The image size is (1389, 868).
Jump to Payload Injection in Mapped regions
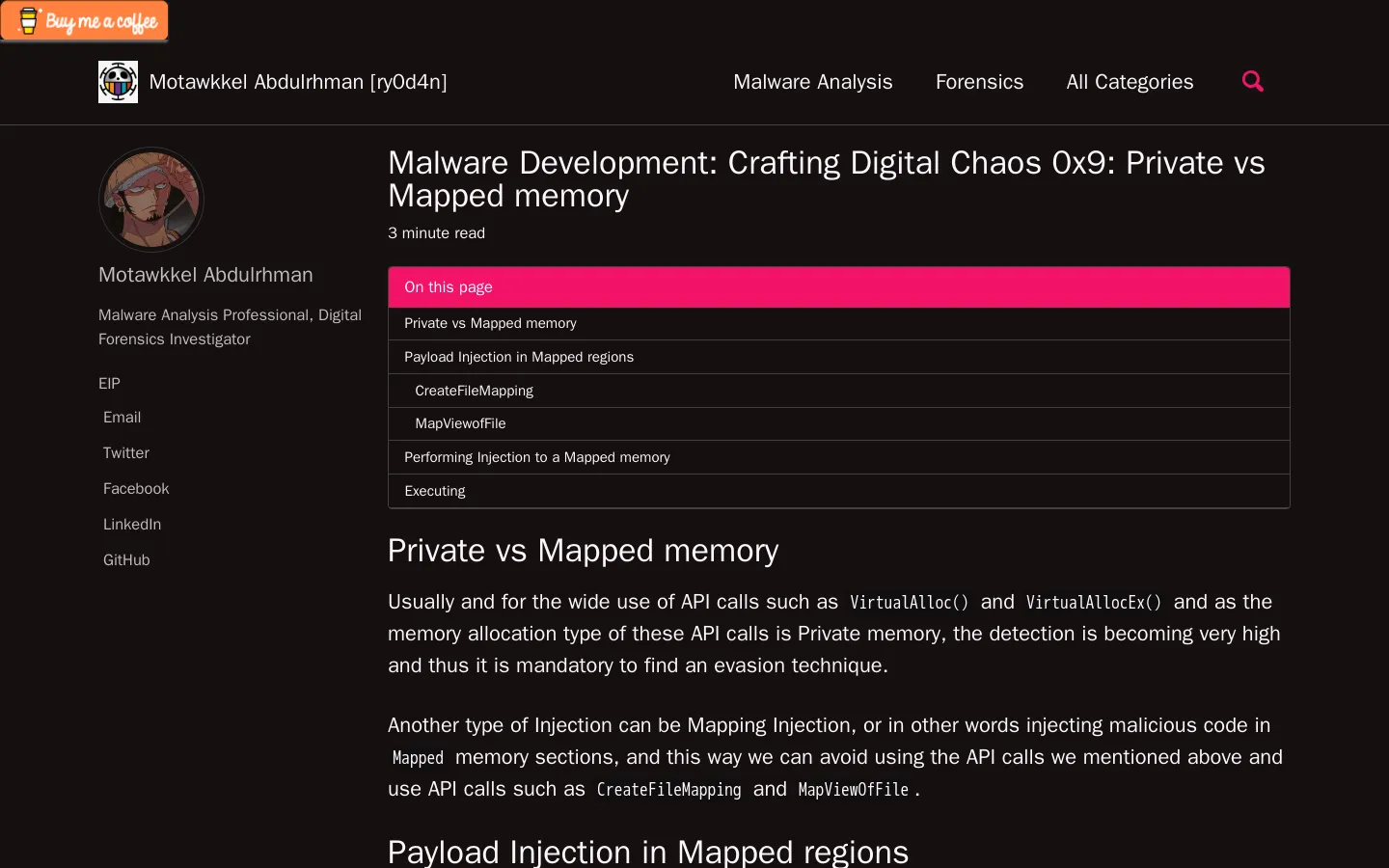519,357
